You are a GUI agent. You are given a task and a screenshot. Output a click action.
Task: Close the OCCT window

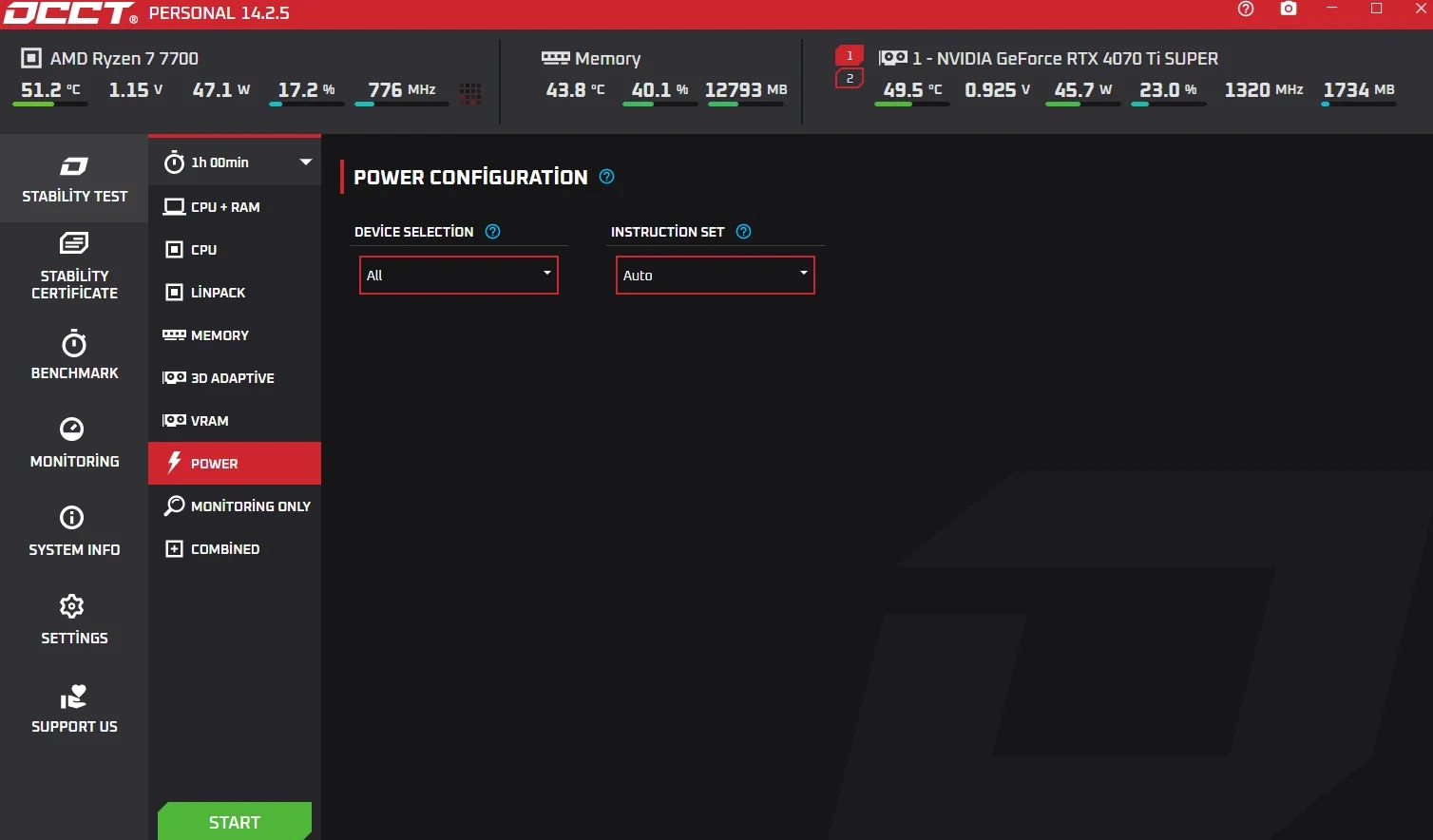pyautogui.click(x=1421, y=9)
